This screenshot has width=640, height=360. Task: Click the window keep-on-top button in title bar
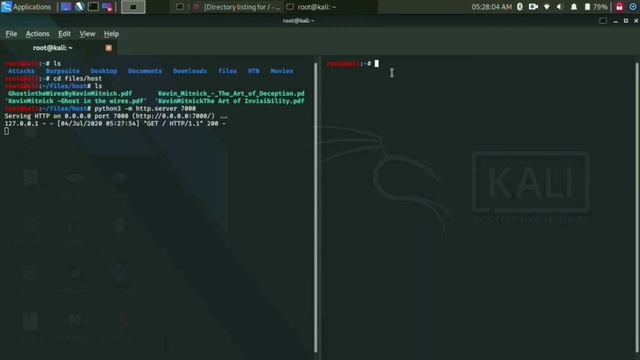click(x=603, y=21)
